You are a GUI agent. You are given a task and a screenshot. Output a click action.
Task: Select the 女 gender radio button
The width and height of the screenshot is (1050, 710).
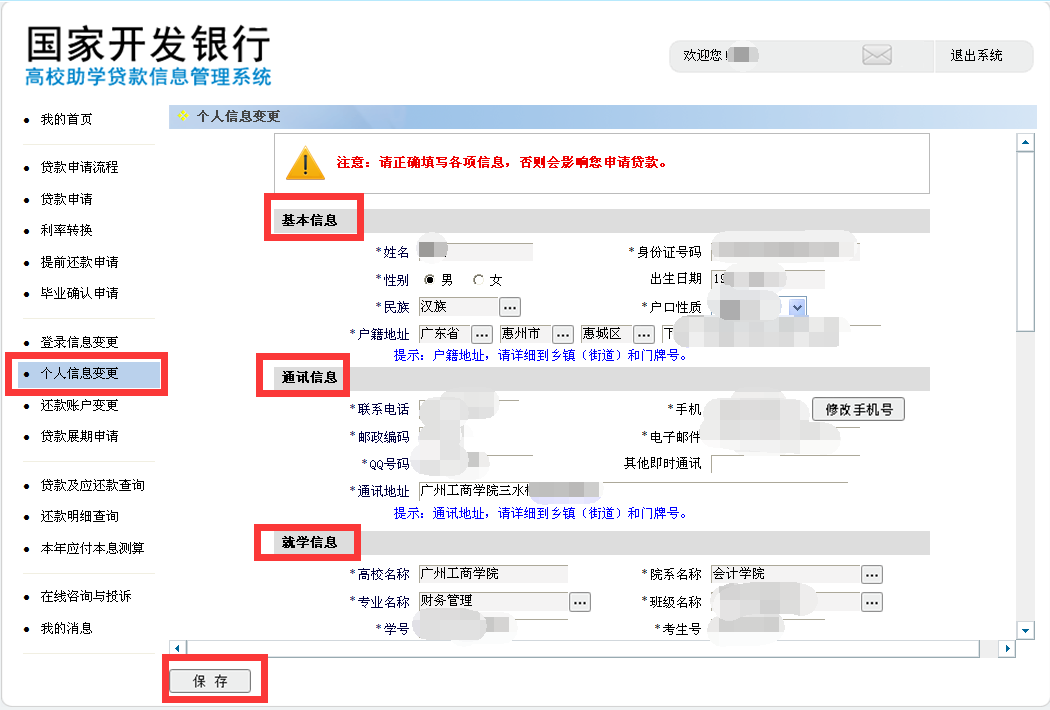pyautogui.click(x=479, y=280)
